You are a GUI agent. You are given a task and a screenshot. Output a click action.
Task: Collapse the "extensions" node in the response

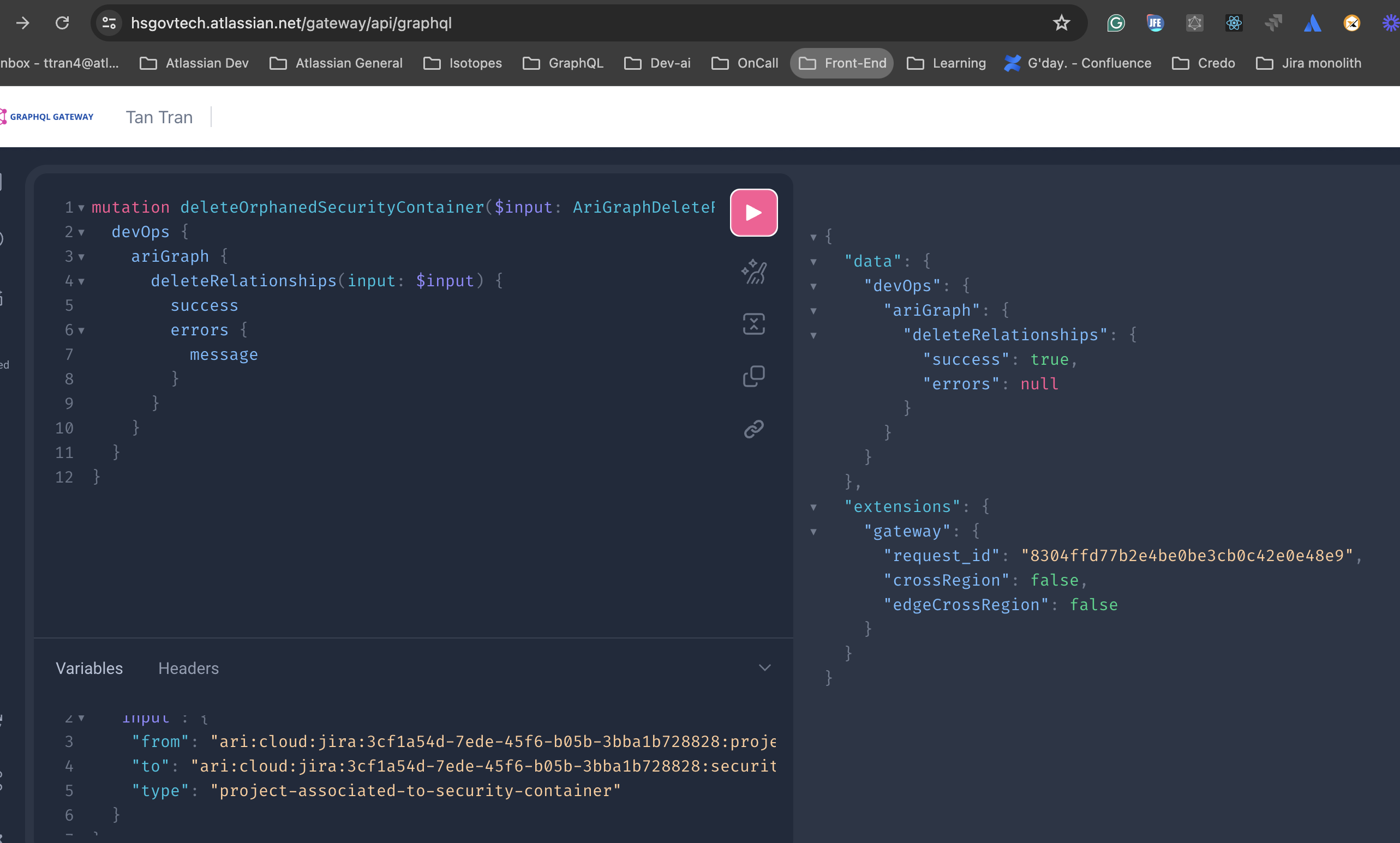pyautogui.click(x=813, y=507)
